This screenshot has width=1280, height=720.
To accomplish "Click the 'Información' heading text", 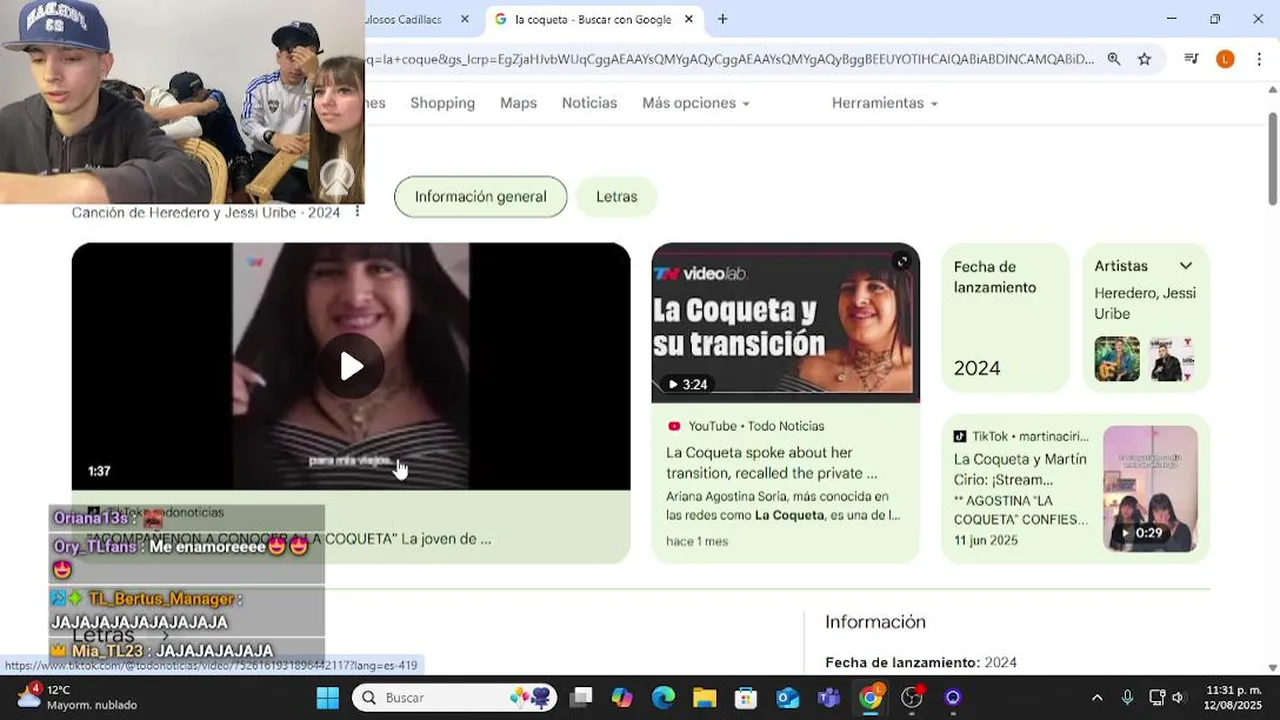I will click(x=875, y=622).
